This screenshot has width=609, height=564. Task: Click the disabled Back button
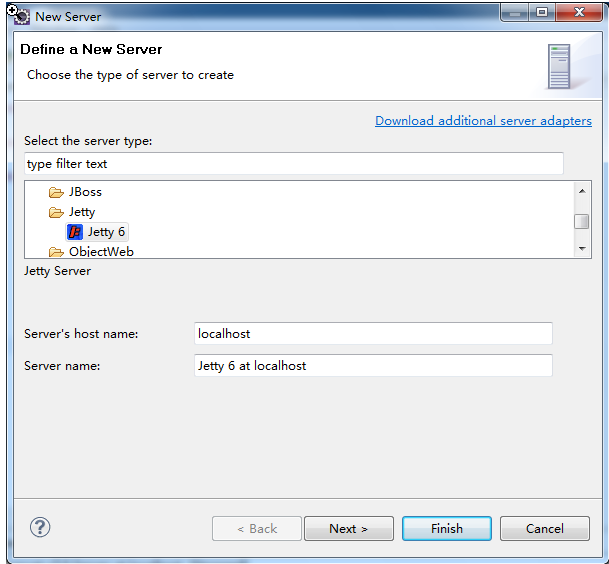(257, 528)
